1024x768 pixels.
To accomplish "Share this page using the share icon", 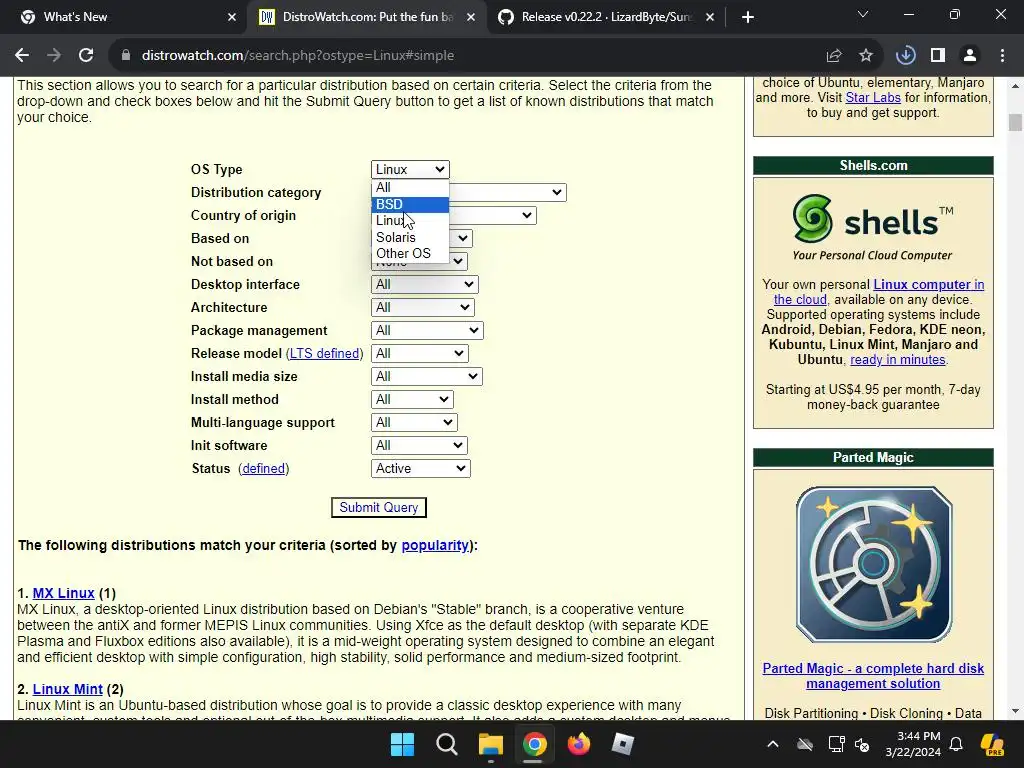I will (834, 56).
